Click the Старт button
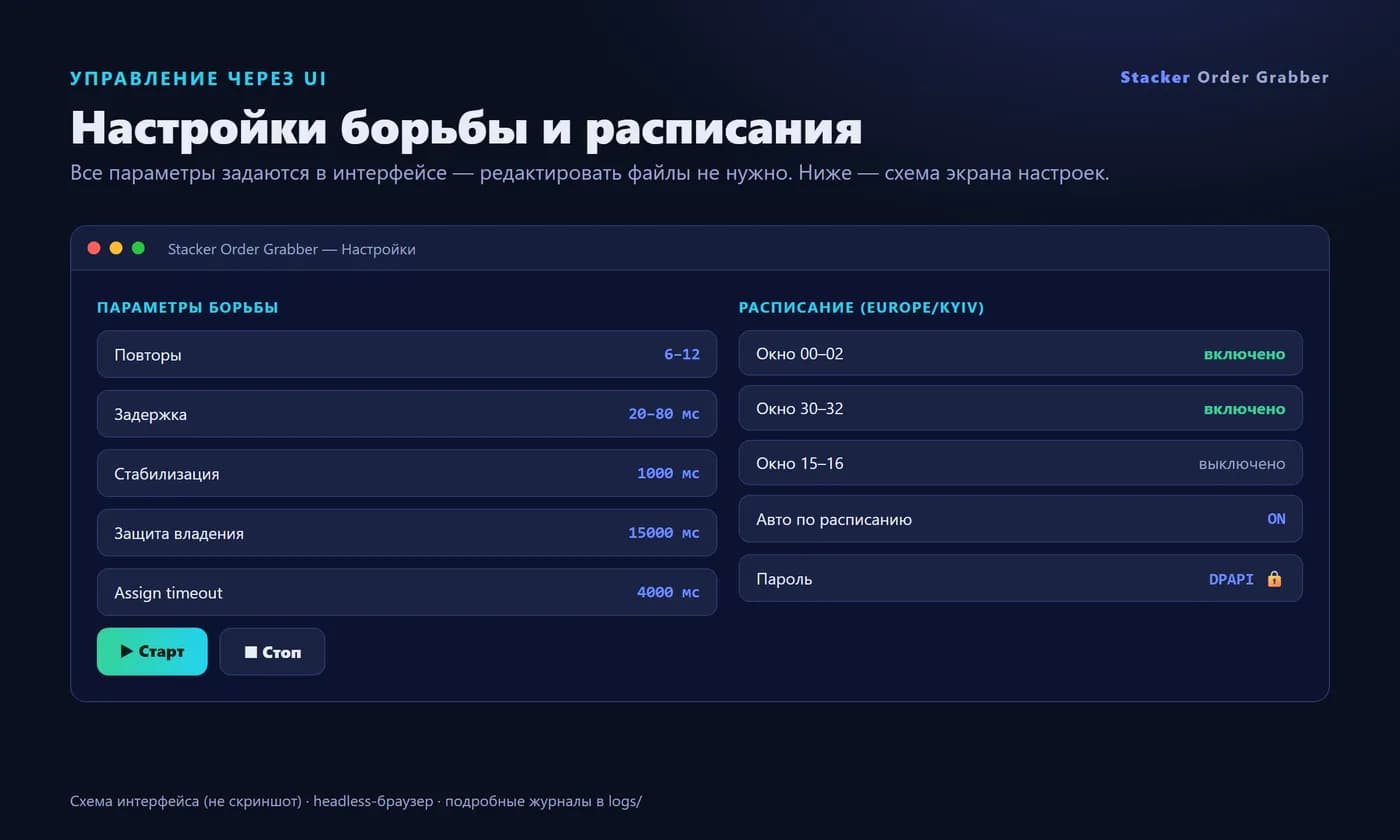 [152, 652]
